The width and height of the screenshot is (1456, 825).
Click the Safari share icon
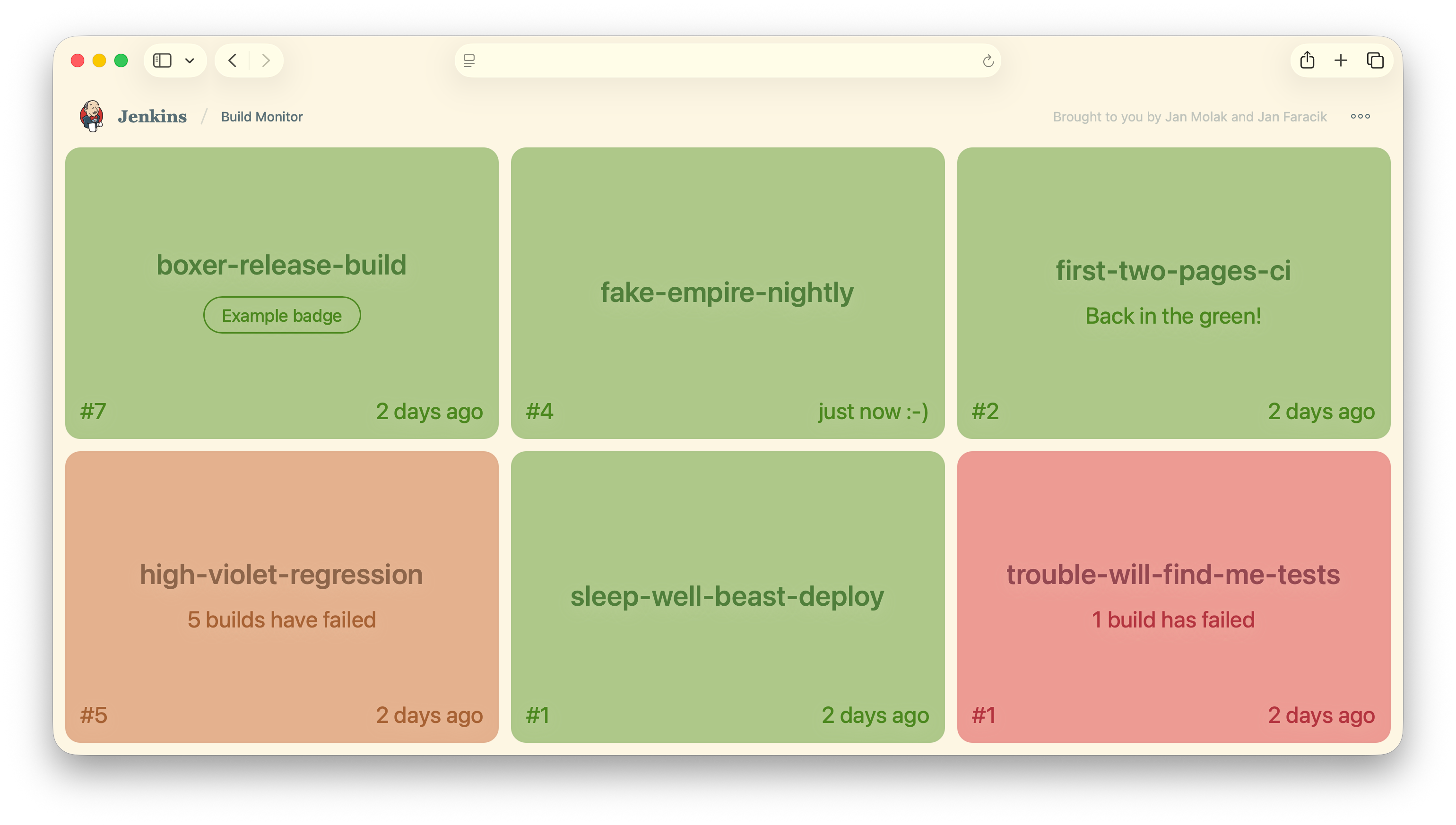tap(1308, 60)
